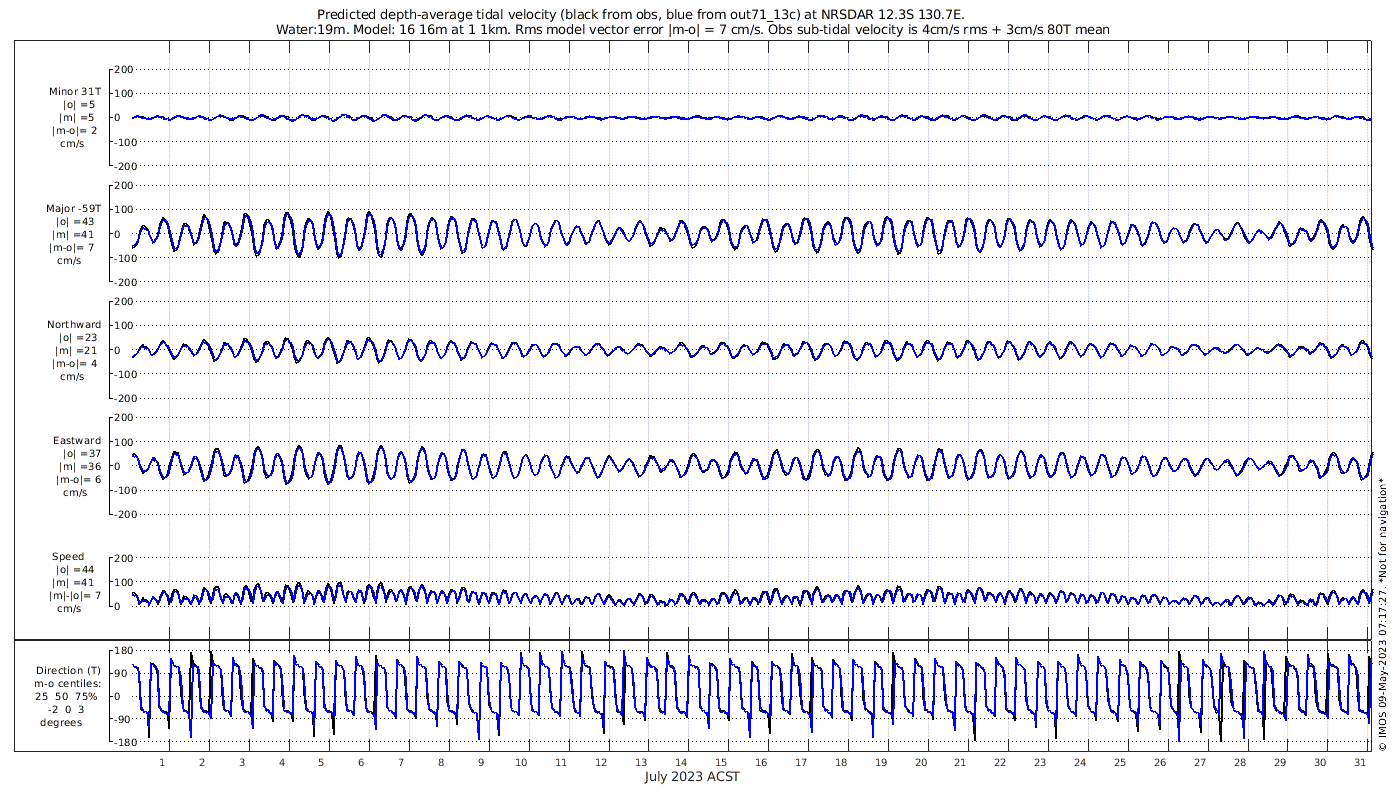Click the 'Eastward' panel label

[77, 441]
